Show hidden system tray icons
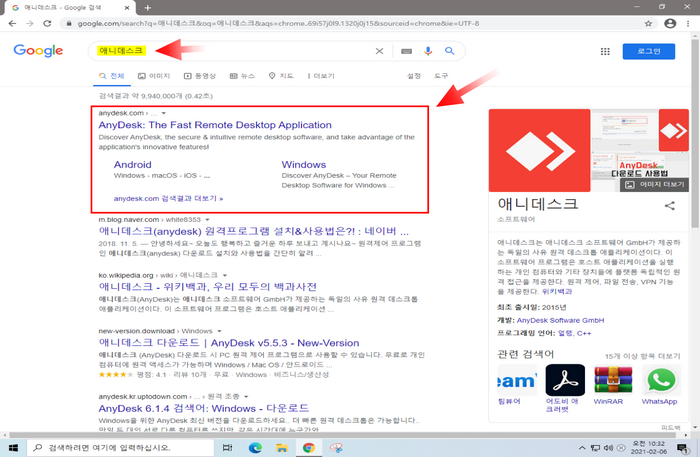 click(x=582, y=448)
